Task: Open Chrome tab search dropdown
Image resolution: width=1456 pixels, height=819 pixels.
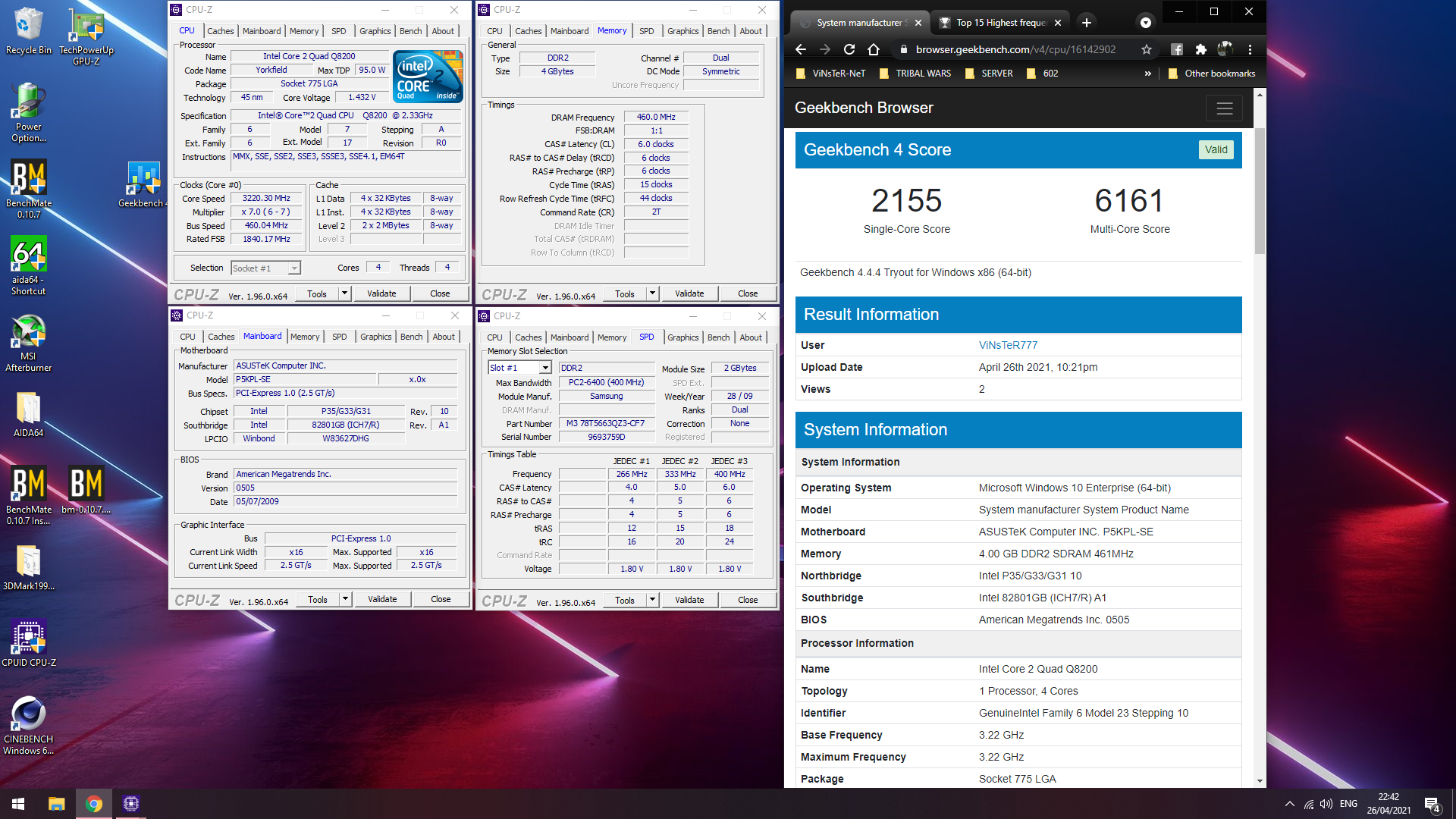Action: pyautogui.click(x=1146, y=23)
